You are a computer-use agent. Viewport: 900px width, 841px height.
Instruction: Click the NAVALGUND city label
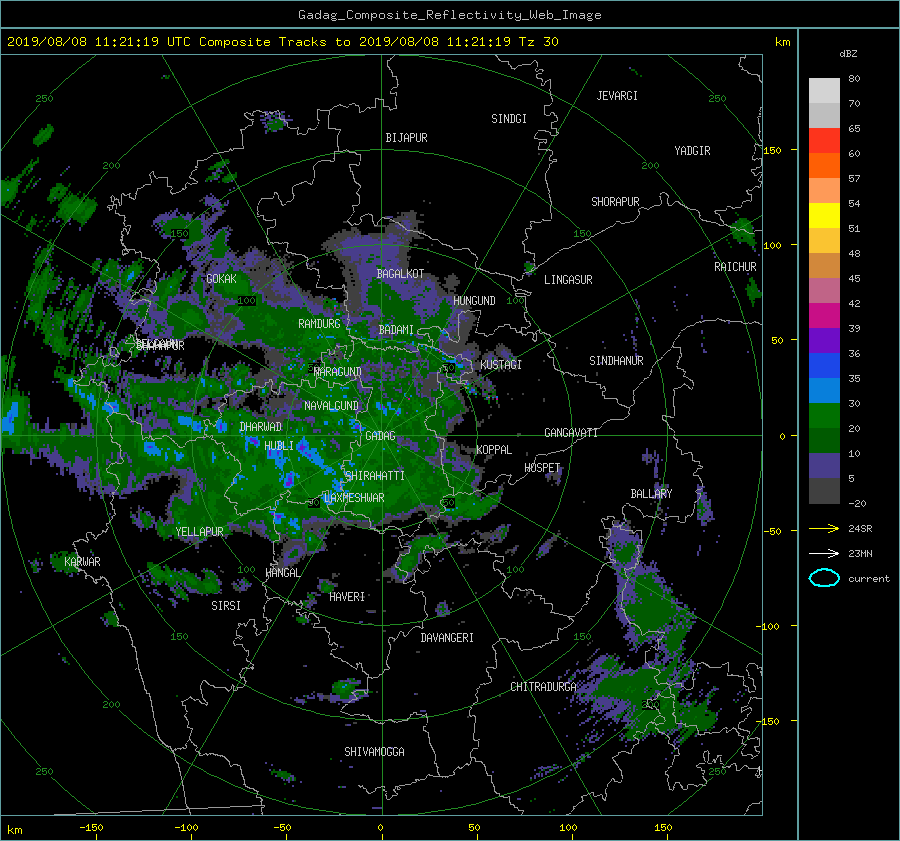[x=331, y=406]
